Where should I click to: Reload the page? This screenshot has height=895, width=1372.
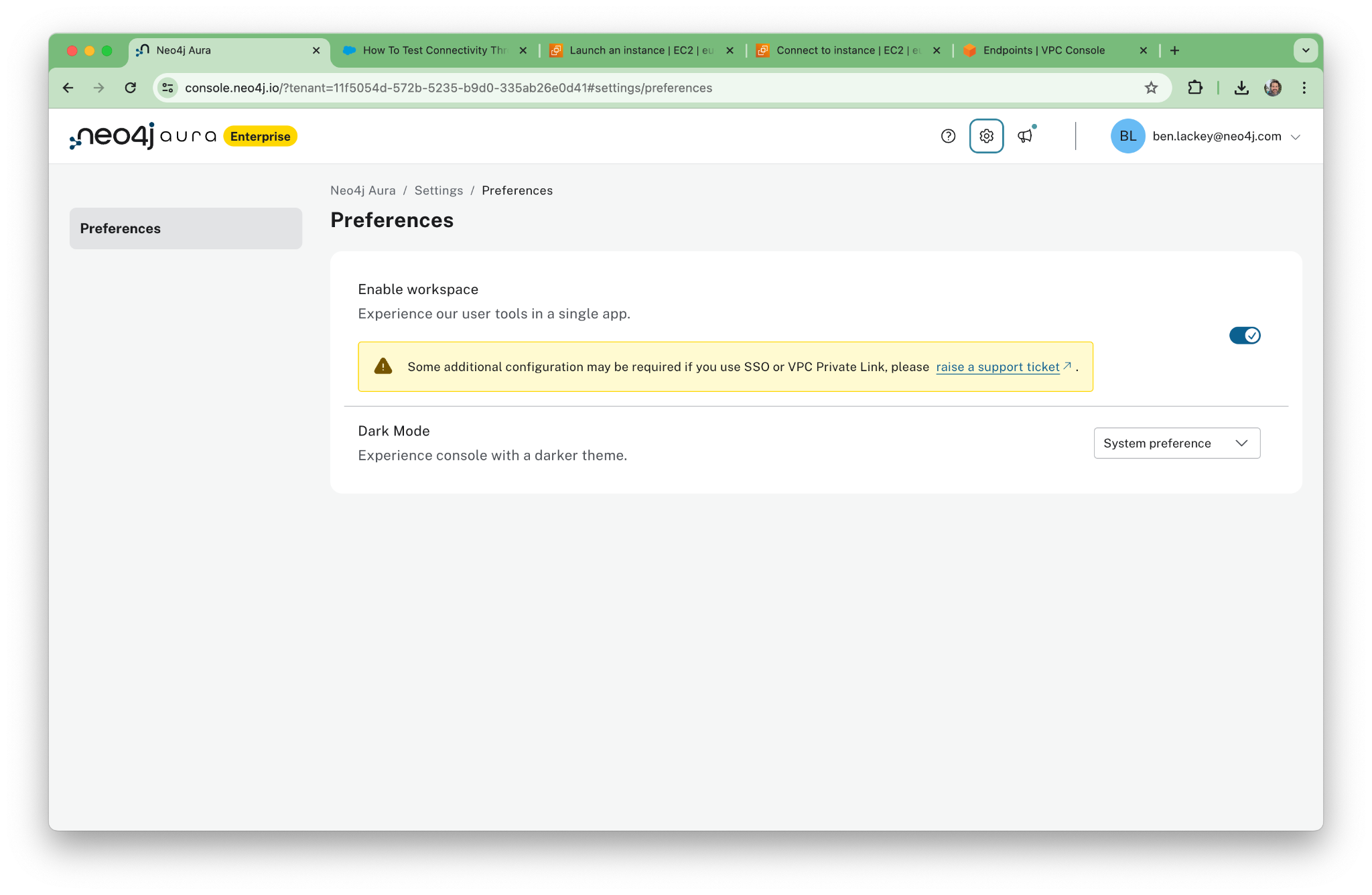131,88
